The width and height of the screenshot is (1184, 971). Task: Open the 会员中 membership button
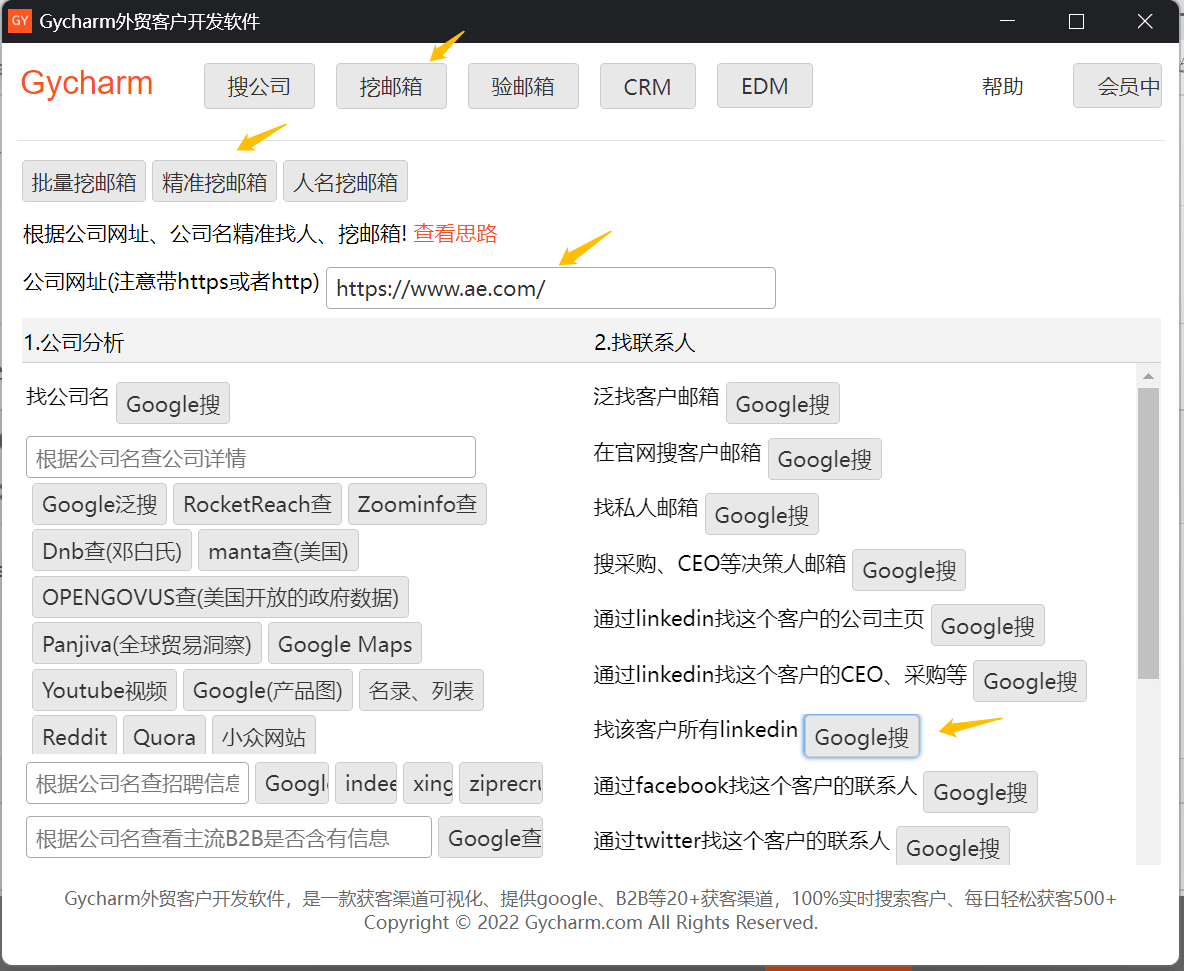pos(1118,86)
